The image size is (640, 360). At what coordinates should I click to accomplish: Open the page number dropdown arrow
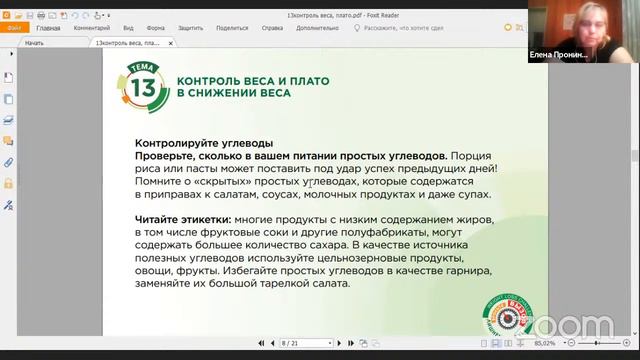point(330,343)
